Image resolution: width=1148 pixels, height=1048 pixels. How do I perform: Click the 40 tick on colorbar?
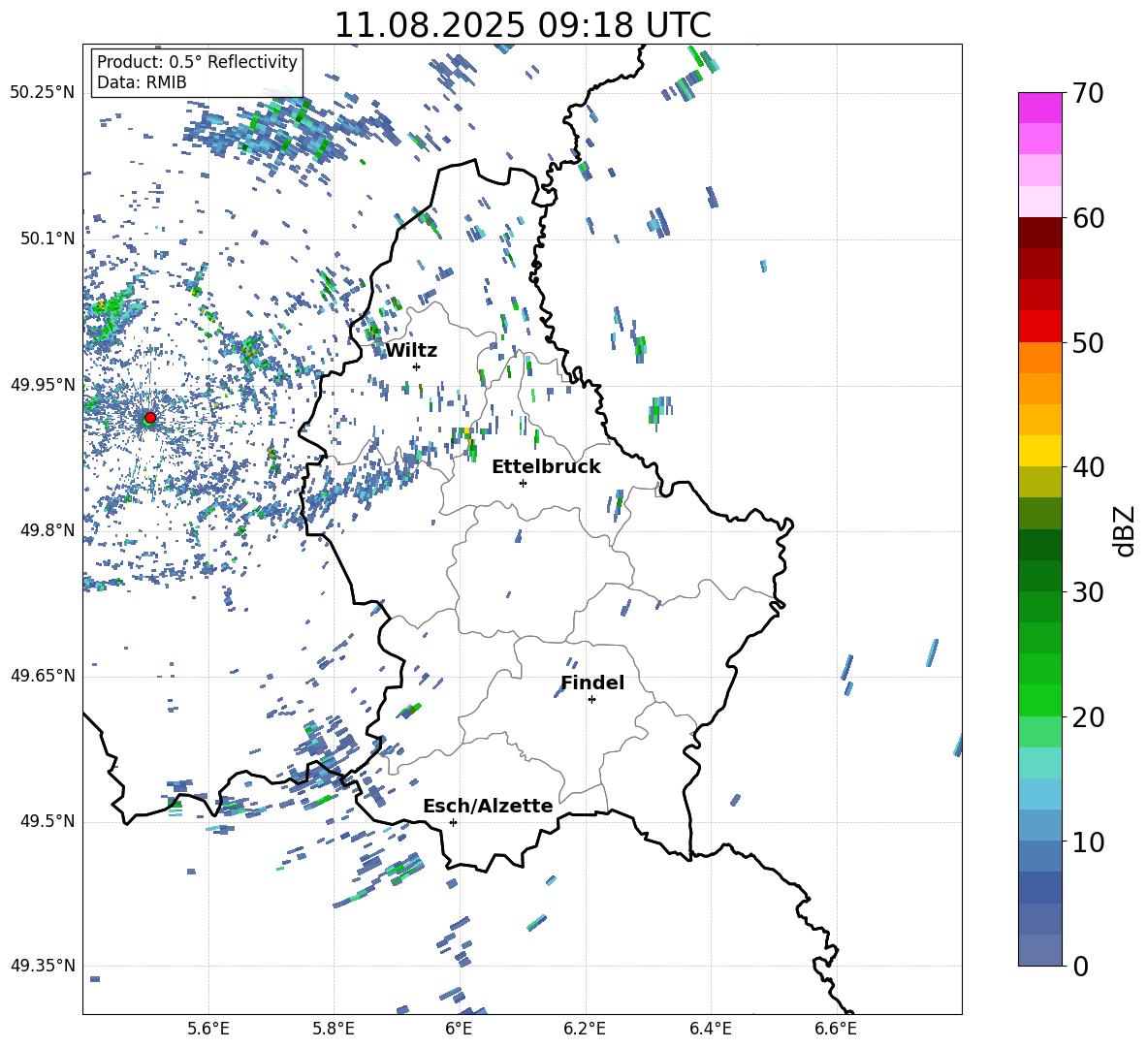[x=1088, y=467]
